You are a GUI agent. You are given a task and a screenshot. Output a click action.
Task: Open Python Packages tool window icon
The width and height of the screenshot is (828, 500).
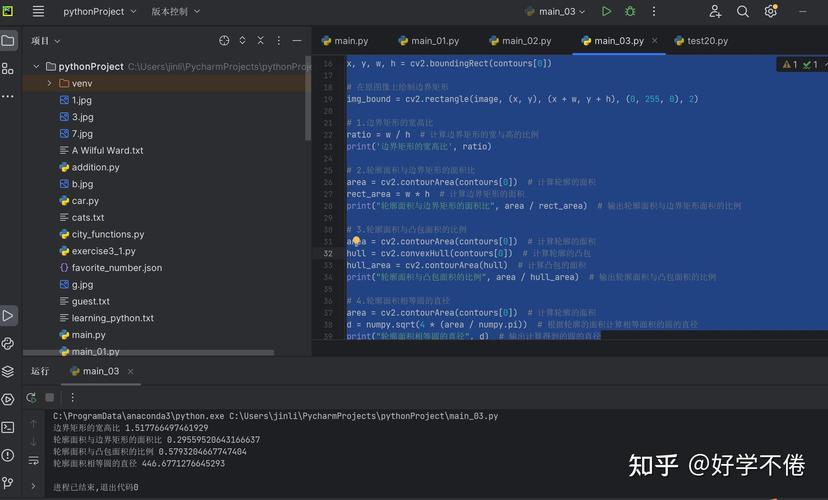[8, 344]
